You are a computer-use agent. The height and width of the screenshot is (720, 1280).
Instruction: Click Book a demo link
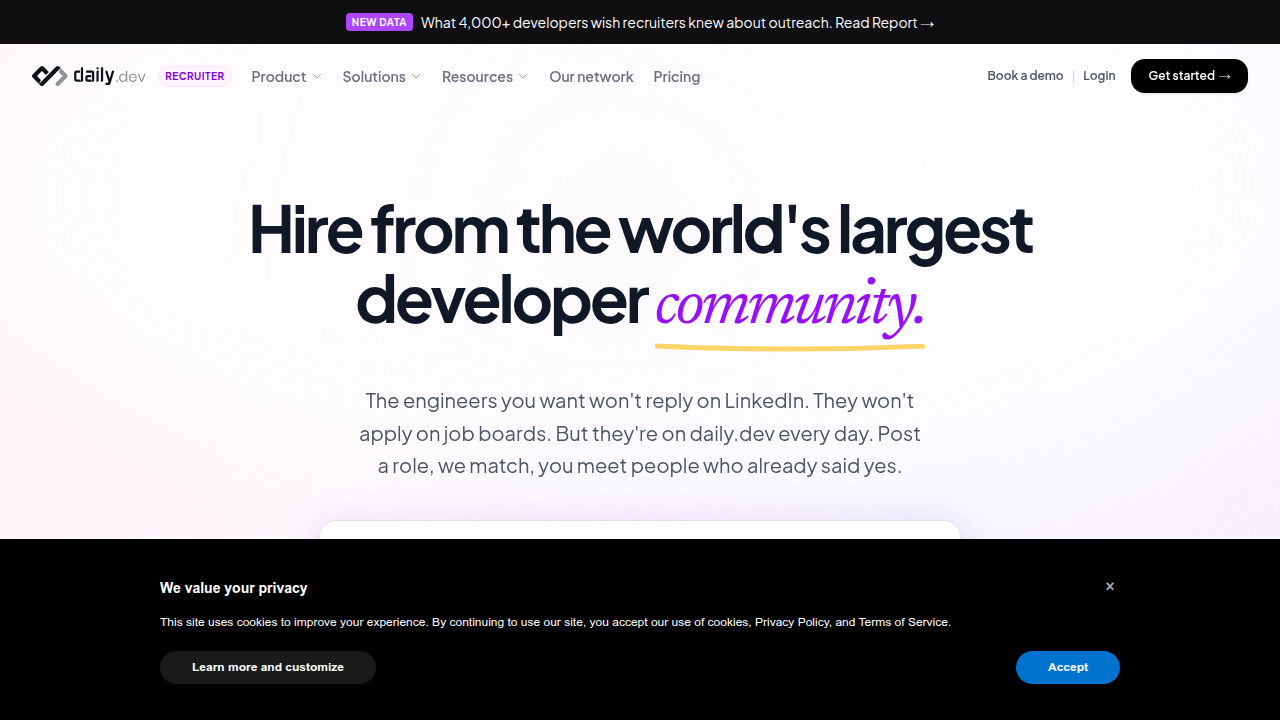tap(1025, 76)
